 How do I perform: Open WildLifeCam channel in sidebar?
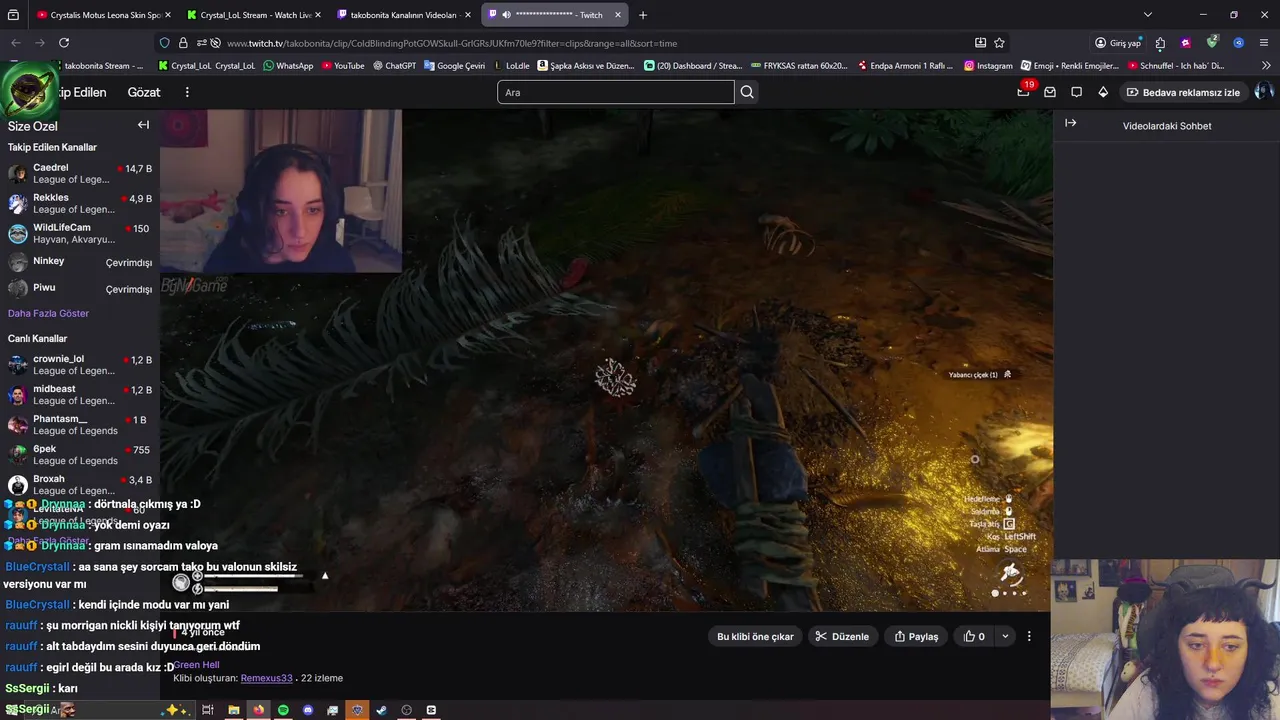click(80, 234)
